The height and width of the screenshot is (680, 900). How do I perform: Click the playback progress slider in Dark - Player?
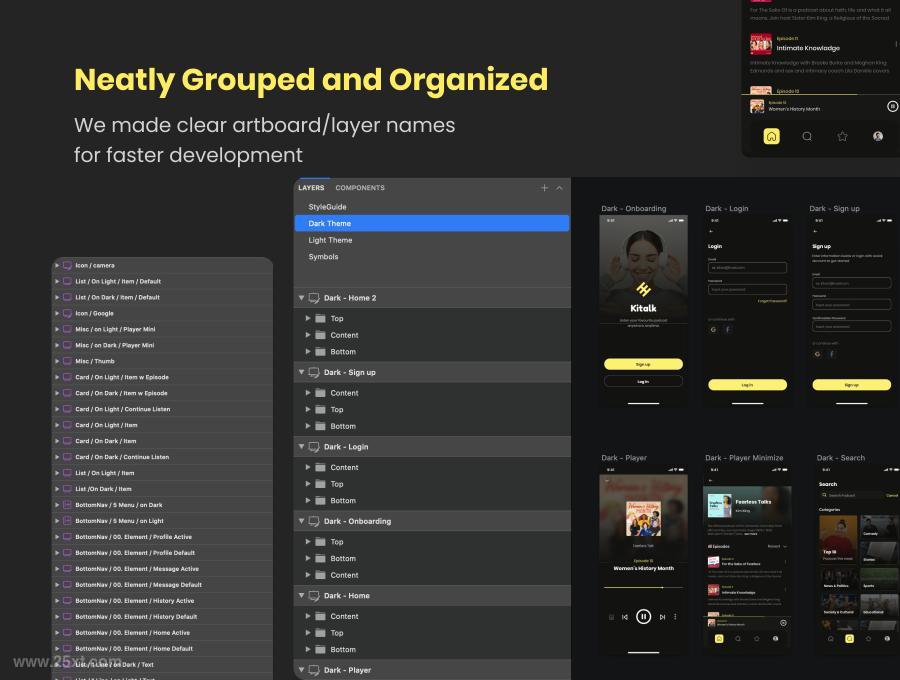tap(643, 588)
